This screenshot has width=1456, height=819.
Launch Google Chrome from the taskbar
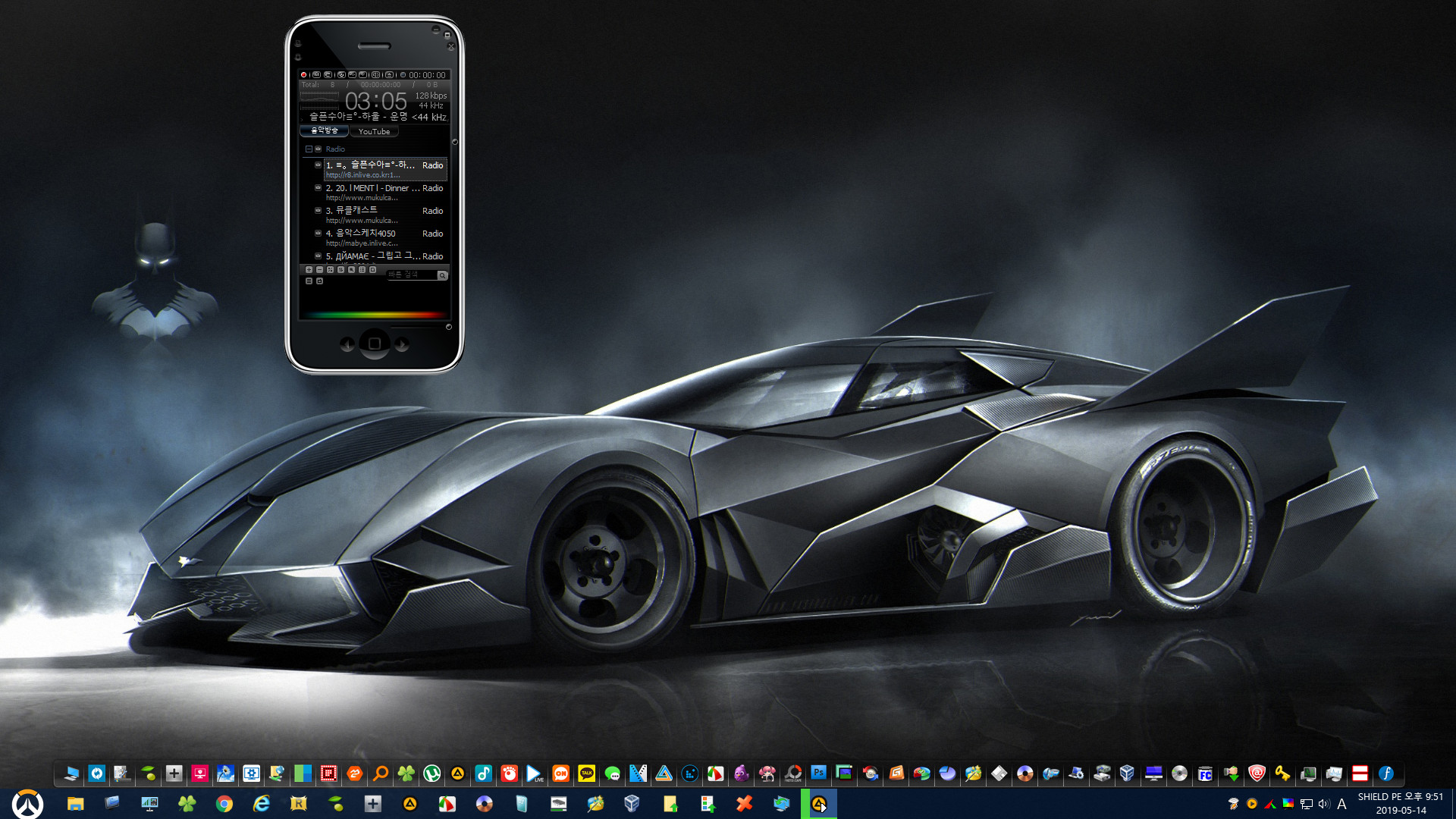[x=224, y=804]
